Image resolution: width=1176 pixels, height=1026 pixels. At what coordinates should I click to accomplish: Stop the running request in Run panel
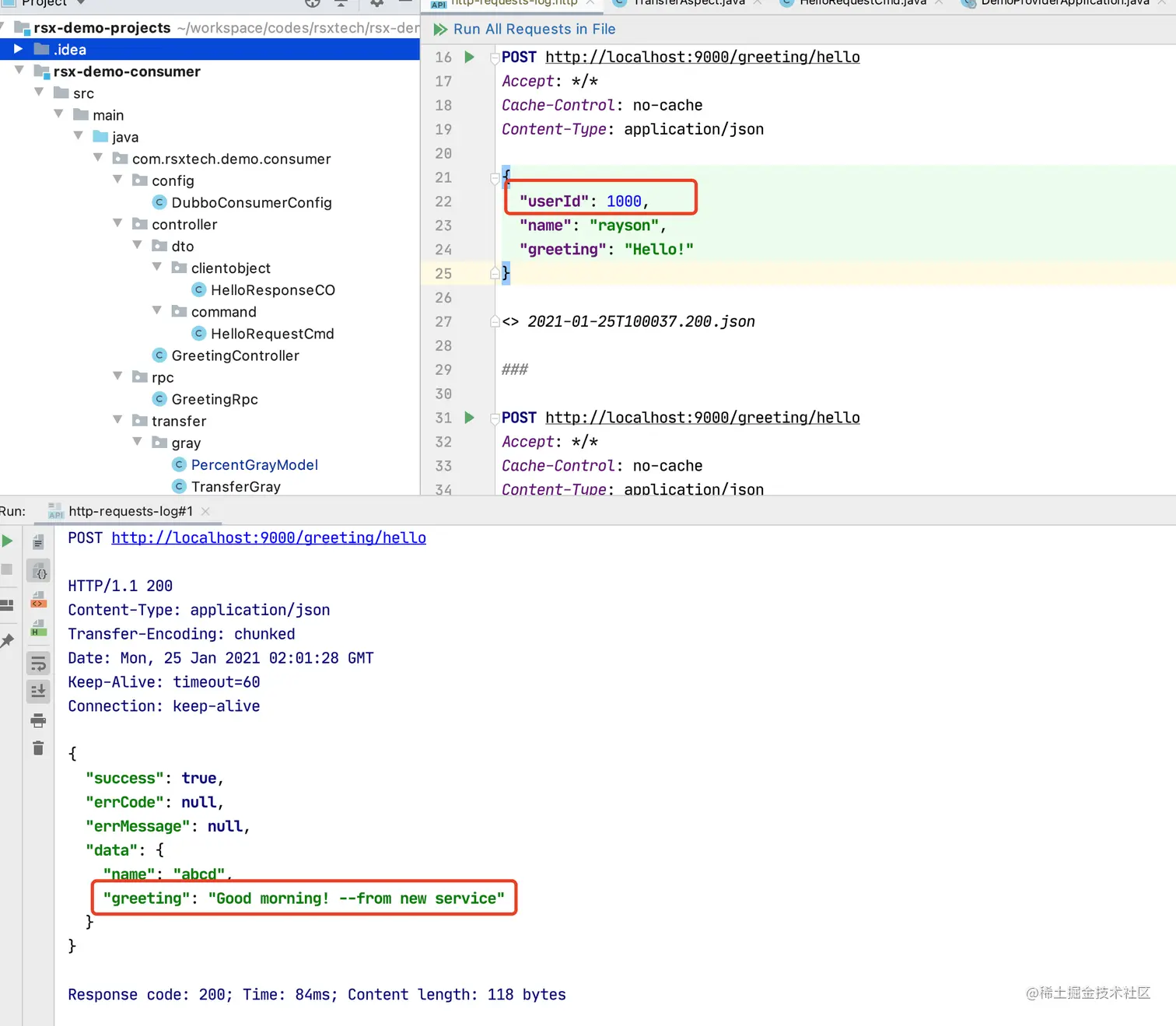coord(7,569)
